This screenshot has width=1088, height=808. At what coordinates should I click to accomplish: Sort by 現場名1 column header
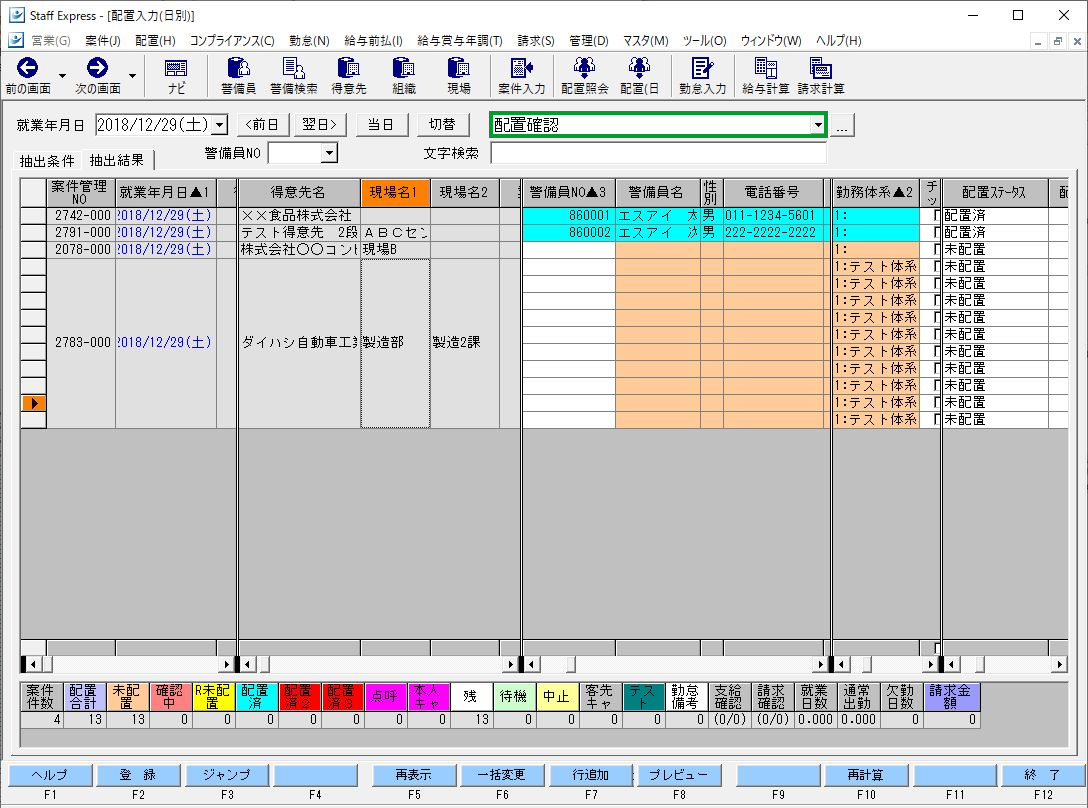pos(395,192)
